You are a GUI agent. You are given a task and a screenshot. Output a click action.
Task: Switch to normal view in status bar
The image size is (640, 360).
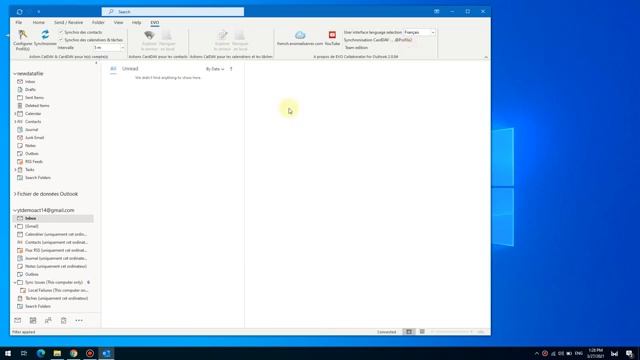pos(409,332)
